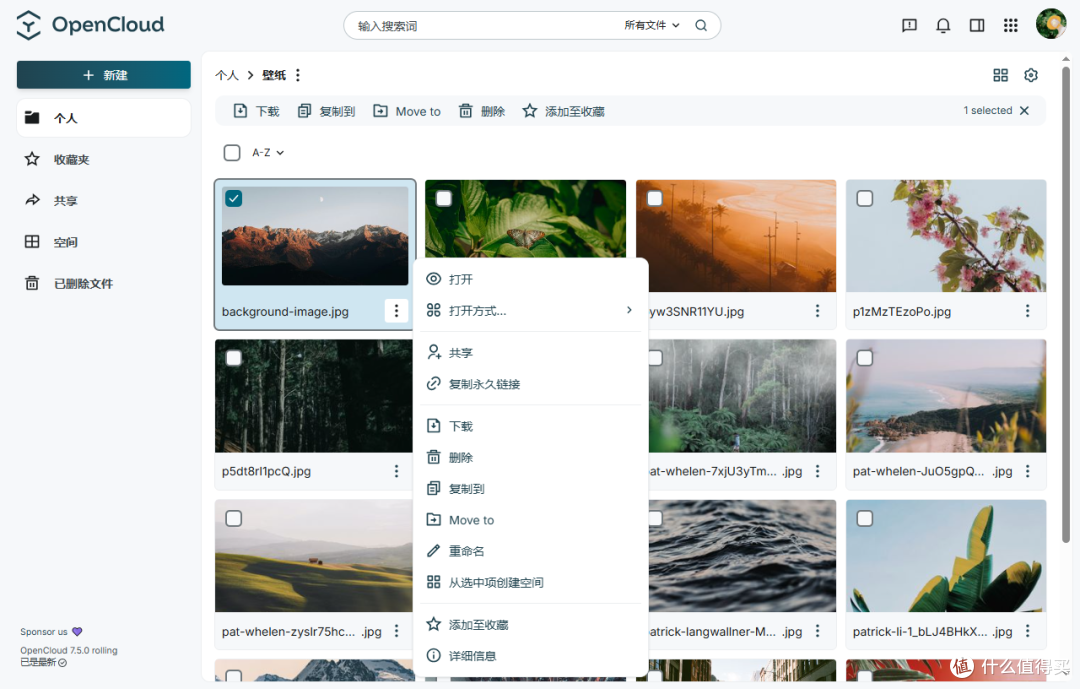This screenshot has width=1080, height=689.
Task: Clear selection with the X icon
Action: 1024,110
